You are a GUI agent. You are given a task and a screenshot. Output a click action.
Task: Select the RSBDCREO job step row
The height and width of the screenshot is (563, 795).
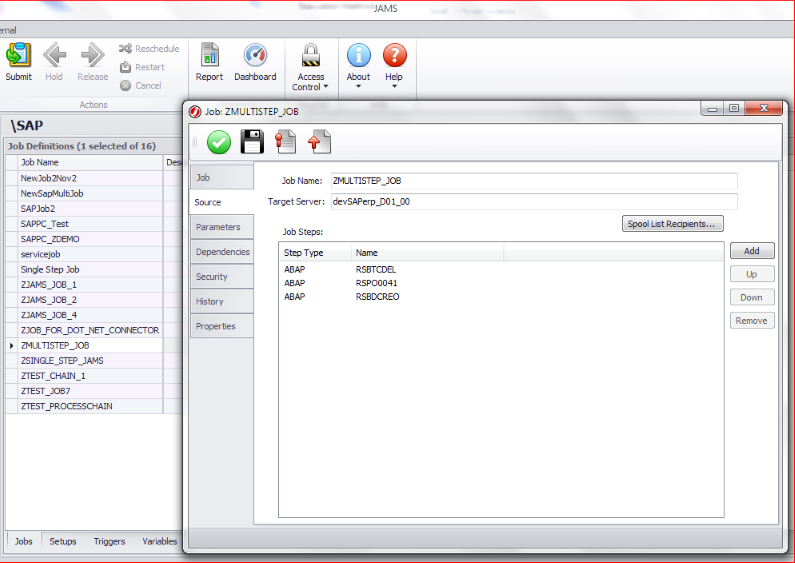coord(501,297)
